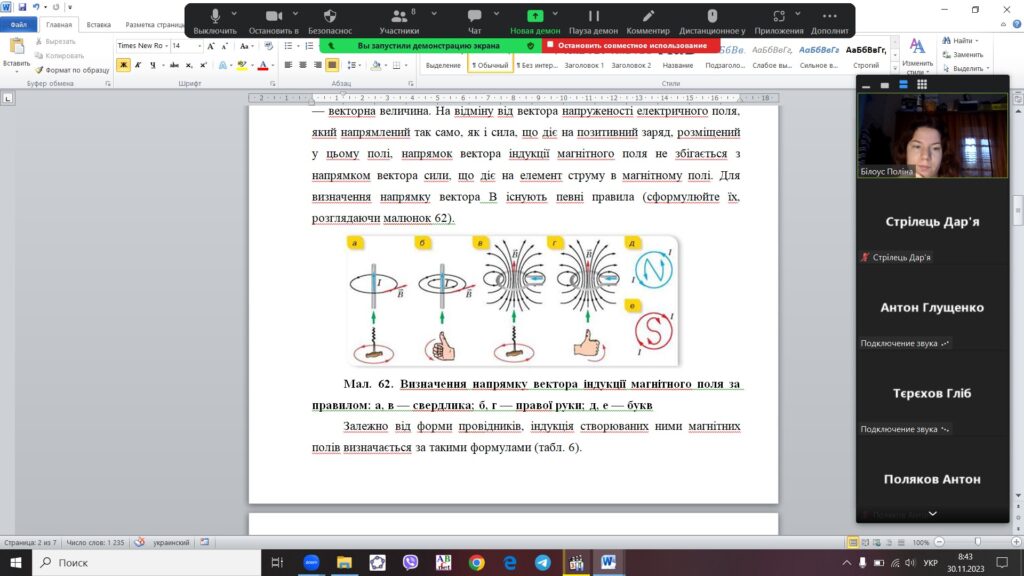Switch Zoom panel to gallery grid view
This screenshot has width=1024, height=576.
(921, 84)
